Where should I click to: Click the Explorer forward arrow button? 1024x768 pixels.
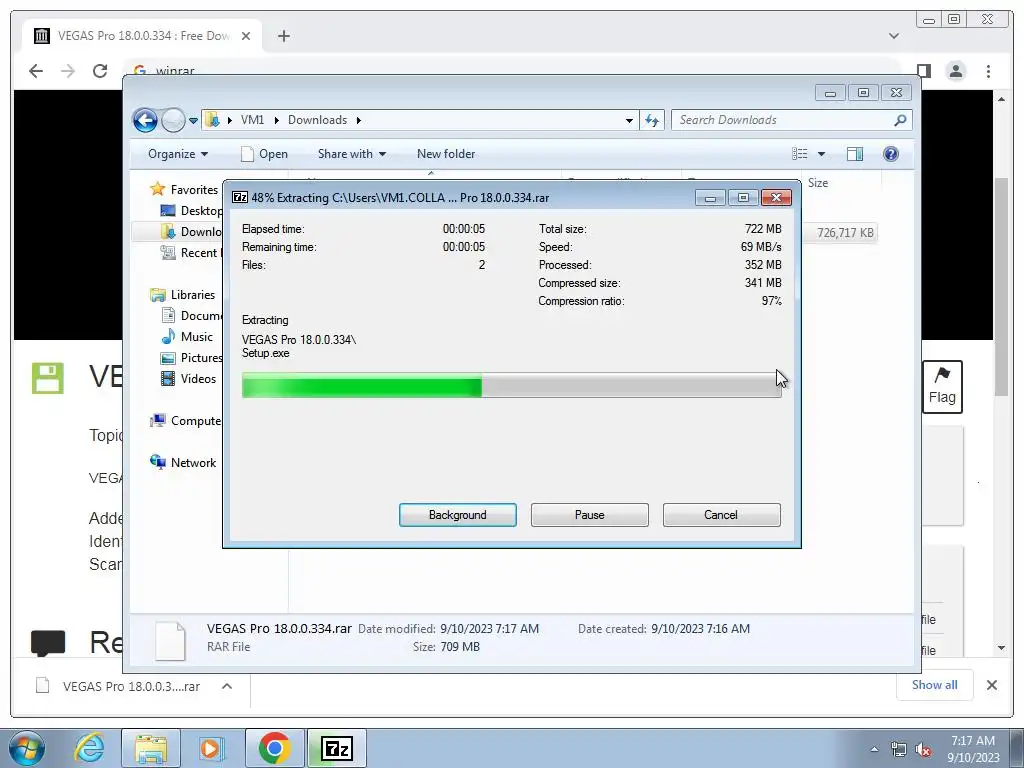[173, 120]
